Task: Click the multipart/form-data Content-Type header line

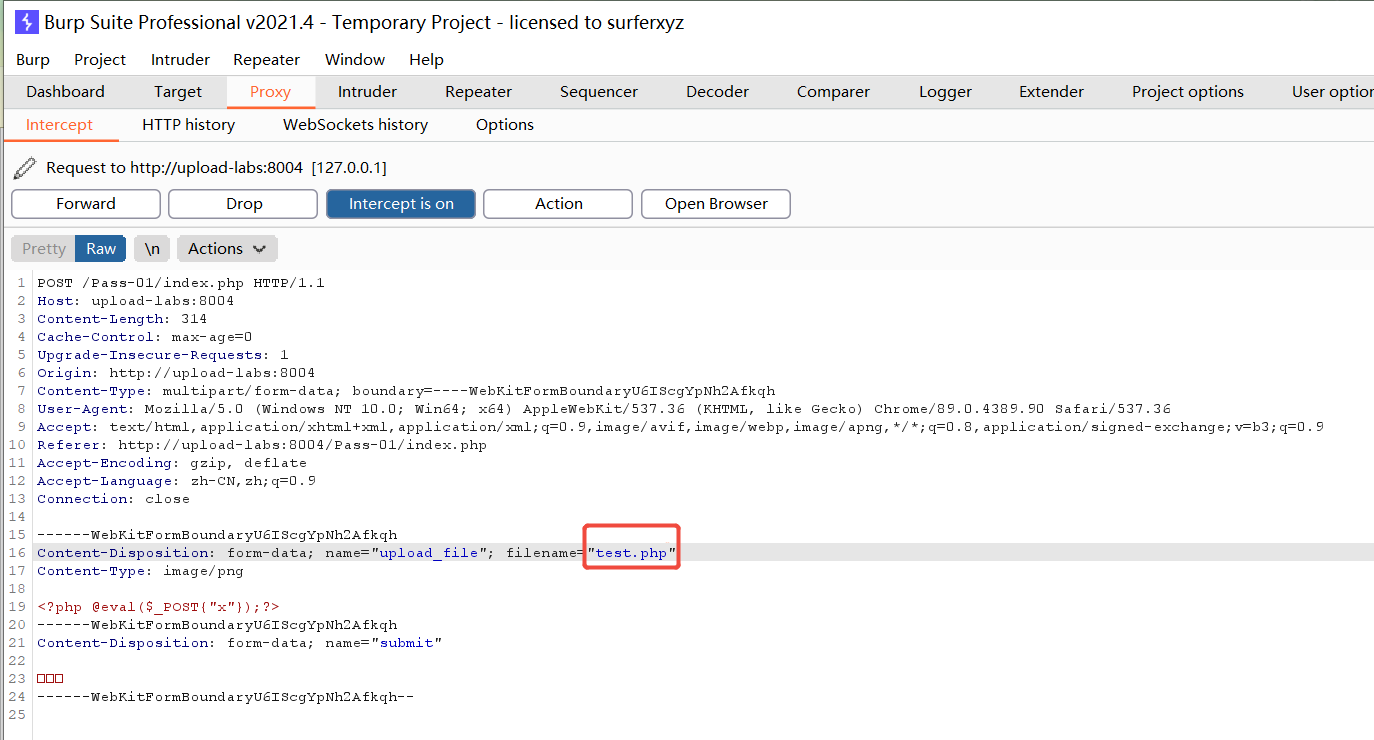Action: (406, 391)
